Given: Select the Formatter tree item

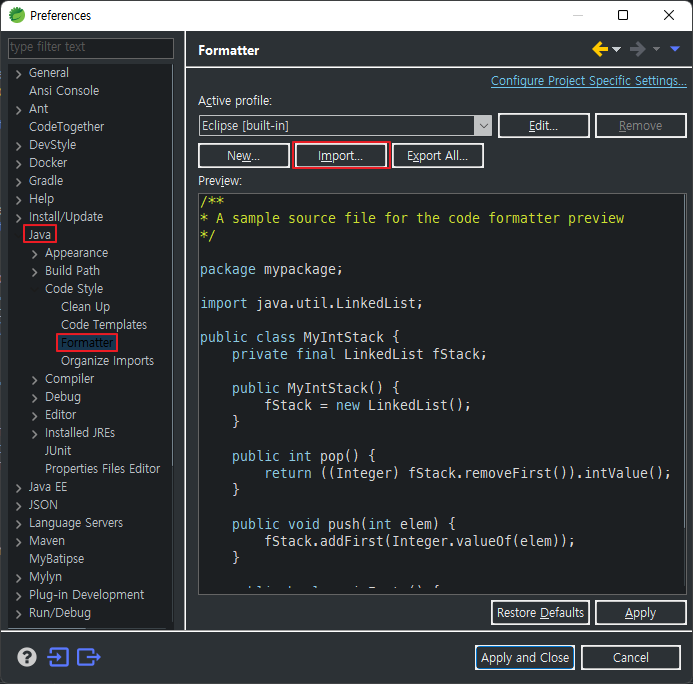Looking at the screenshot, I should point(88,342).
